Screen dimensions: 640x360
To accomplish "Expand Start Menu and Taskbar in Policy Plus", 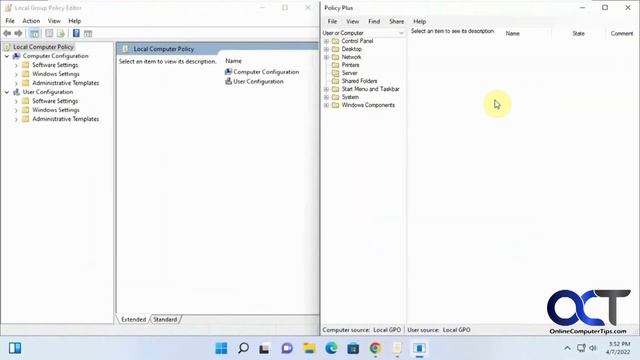I will [x=326, y=89].
